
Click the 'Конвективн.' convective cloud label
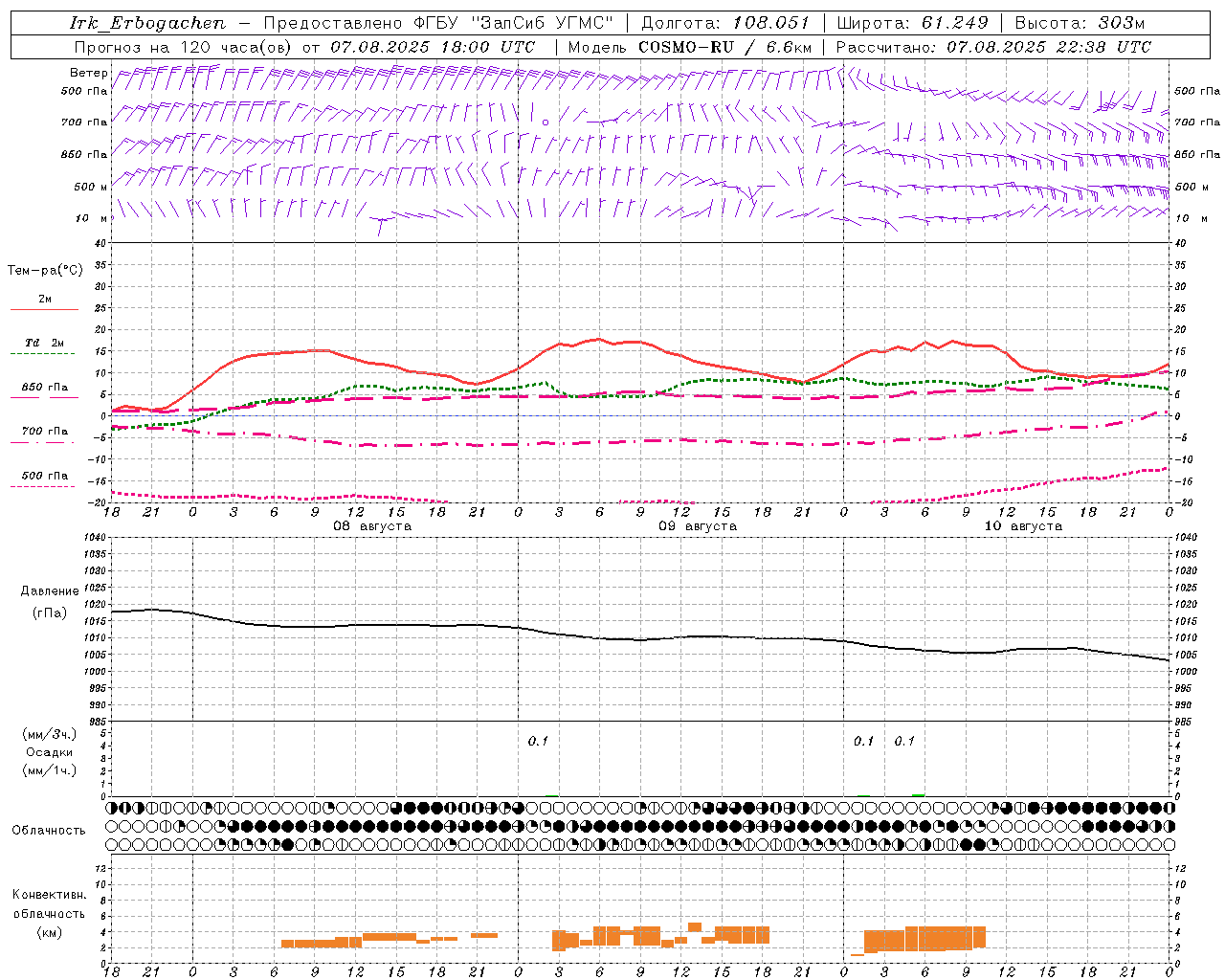50,894
